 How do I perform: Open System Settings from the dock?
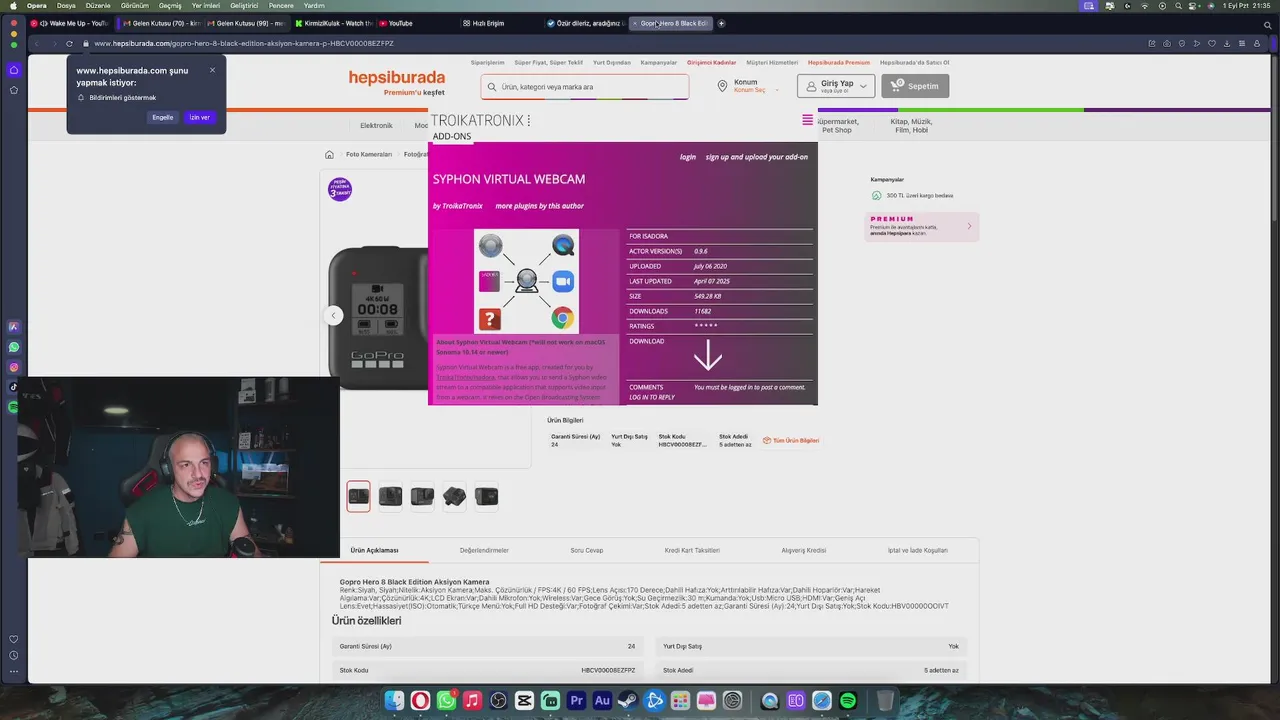(732, 701)
